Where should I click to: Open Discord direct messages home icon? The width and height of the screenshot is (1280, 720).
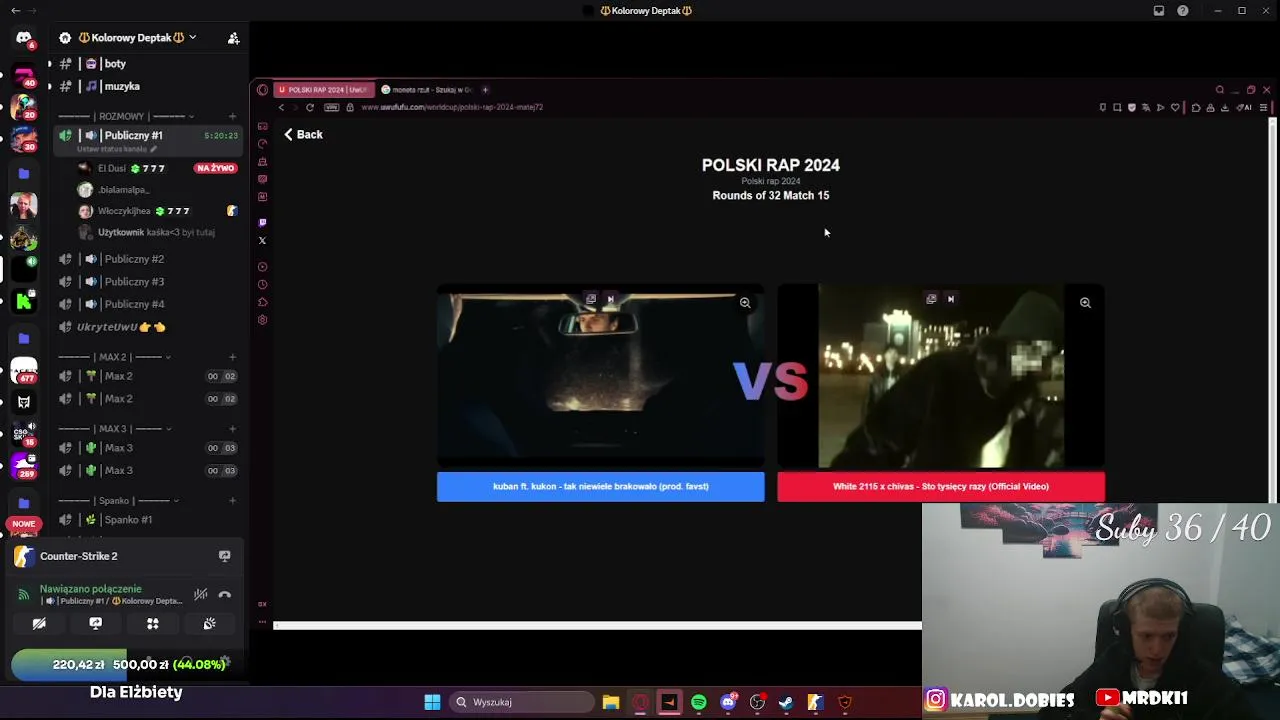pos(24,38)
